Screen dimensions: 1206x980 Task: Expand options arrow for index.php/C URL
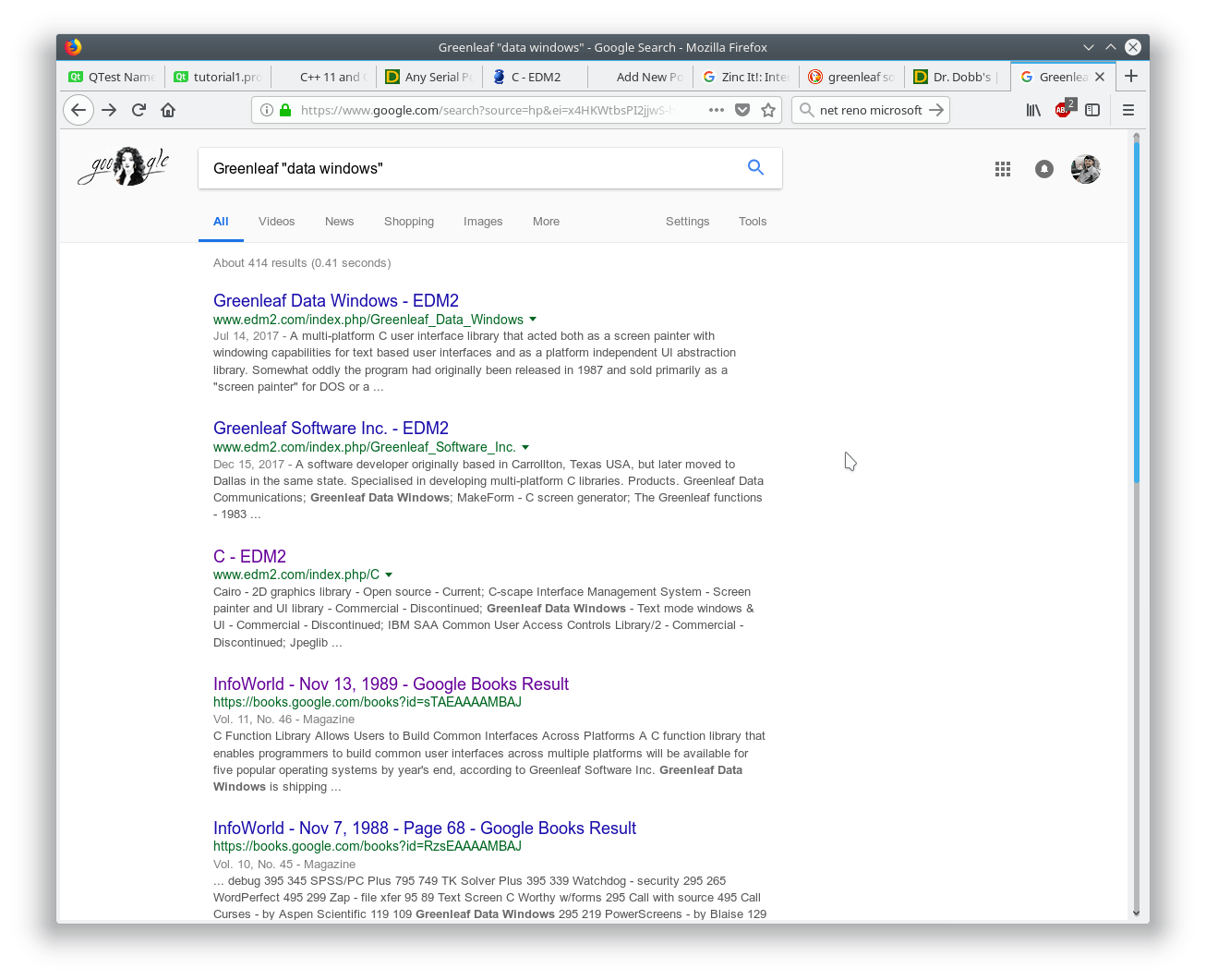point(389,575)
